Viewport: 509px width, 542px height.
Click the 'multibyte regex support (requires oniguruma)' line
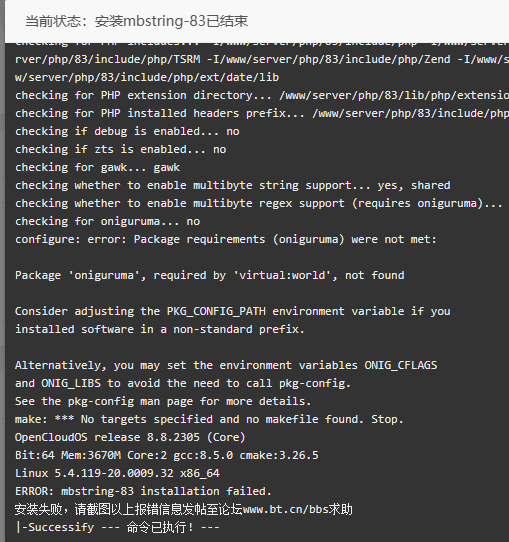(258, 203)
